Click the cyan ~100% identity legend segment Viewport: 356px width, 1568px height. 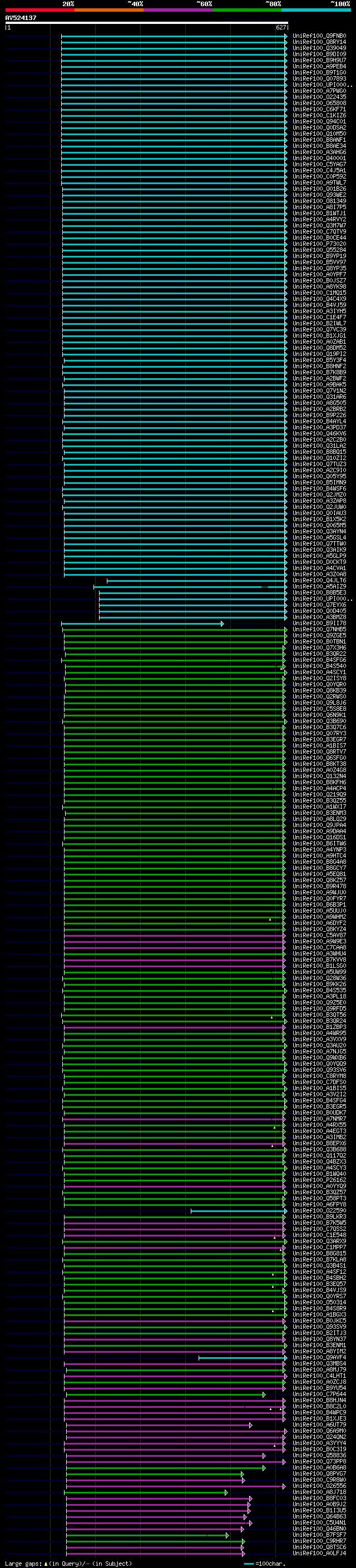coord(315,10)
